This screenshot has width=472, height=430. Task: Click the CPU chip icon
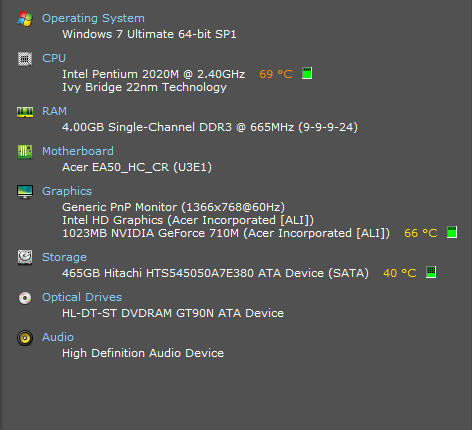(x=25, y=59)
